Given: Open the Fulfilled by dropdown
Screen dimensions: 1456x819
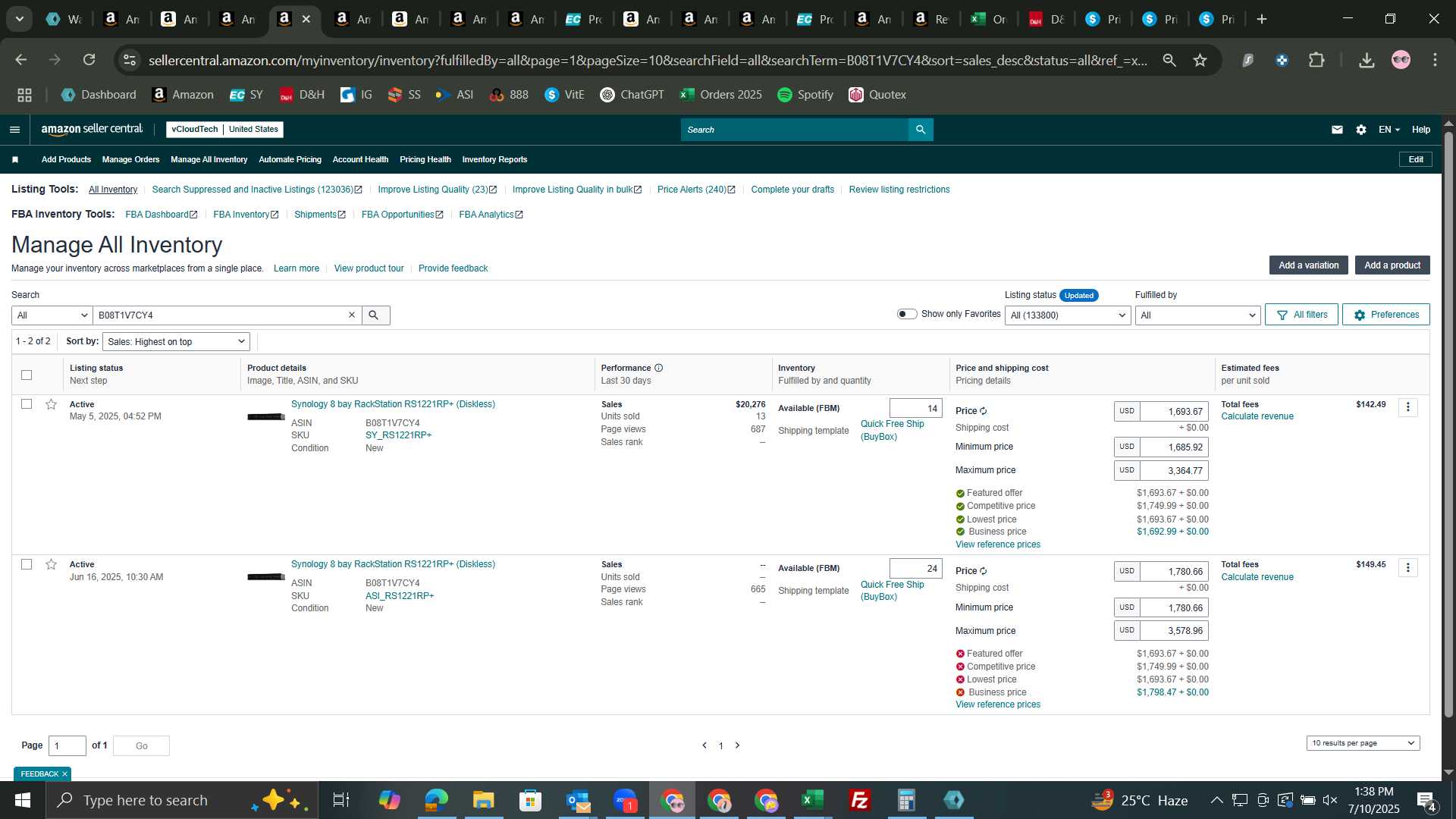Looking at the screenshot, I should [1197, 315].
